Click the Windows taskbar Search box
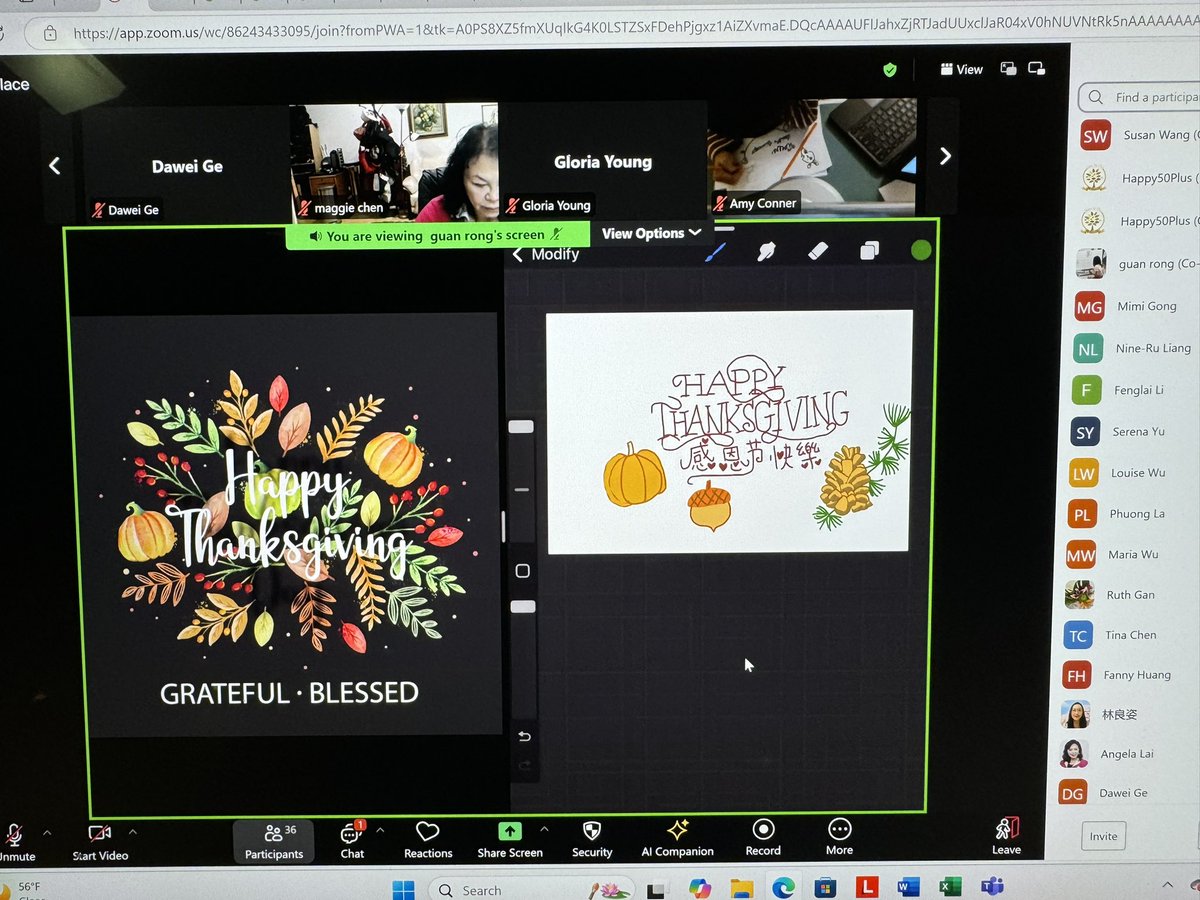The width and height of the screenshot is (1200, 900). (530, 889)
